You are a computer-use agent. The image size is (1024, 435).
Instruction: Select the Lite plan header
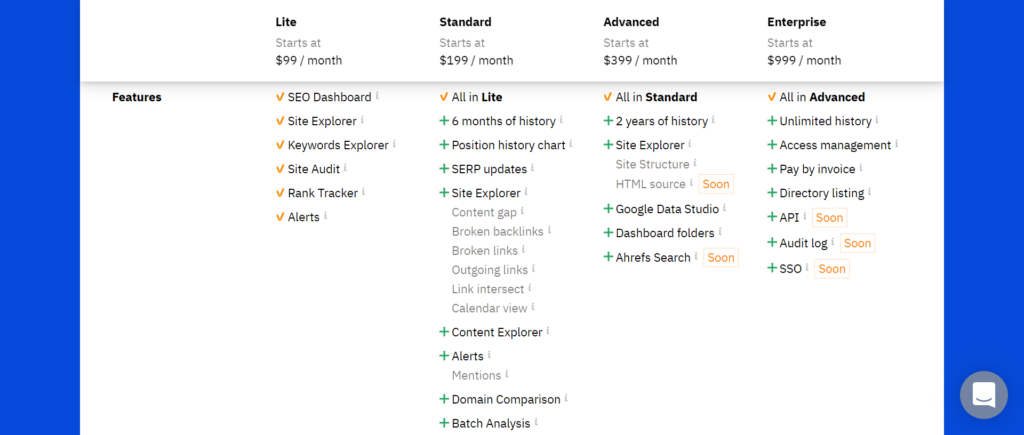click(286, 22)
